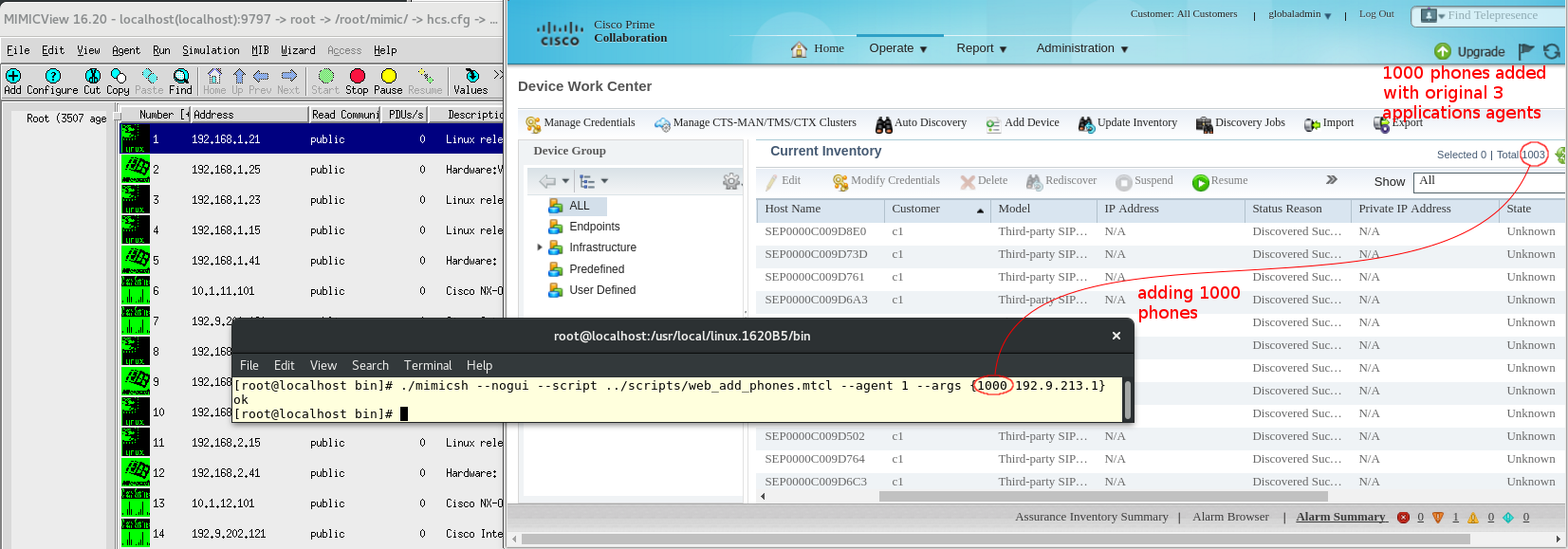This screenshot has height=549, width=1568.
Task: Open the Alarm Summary link
Action: tap(1341, 517)
